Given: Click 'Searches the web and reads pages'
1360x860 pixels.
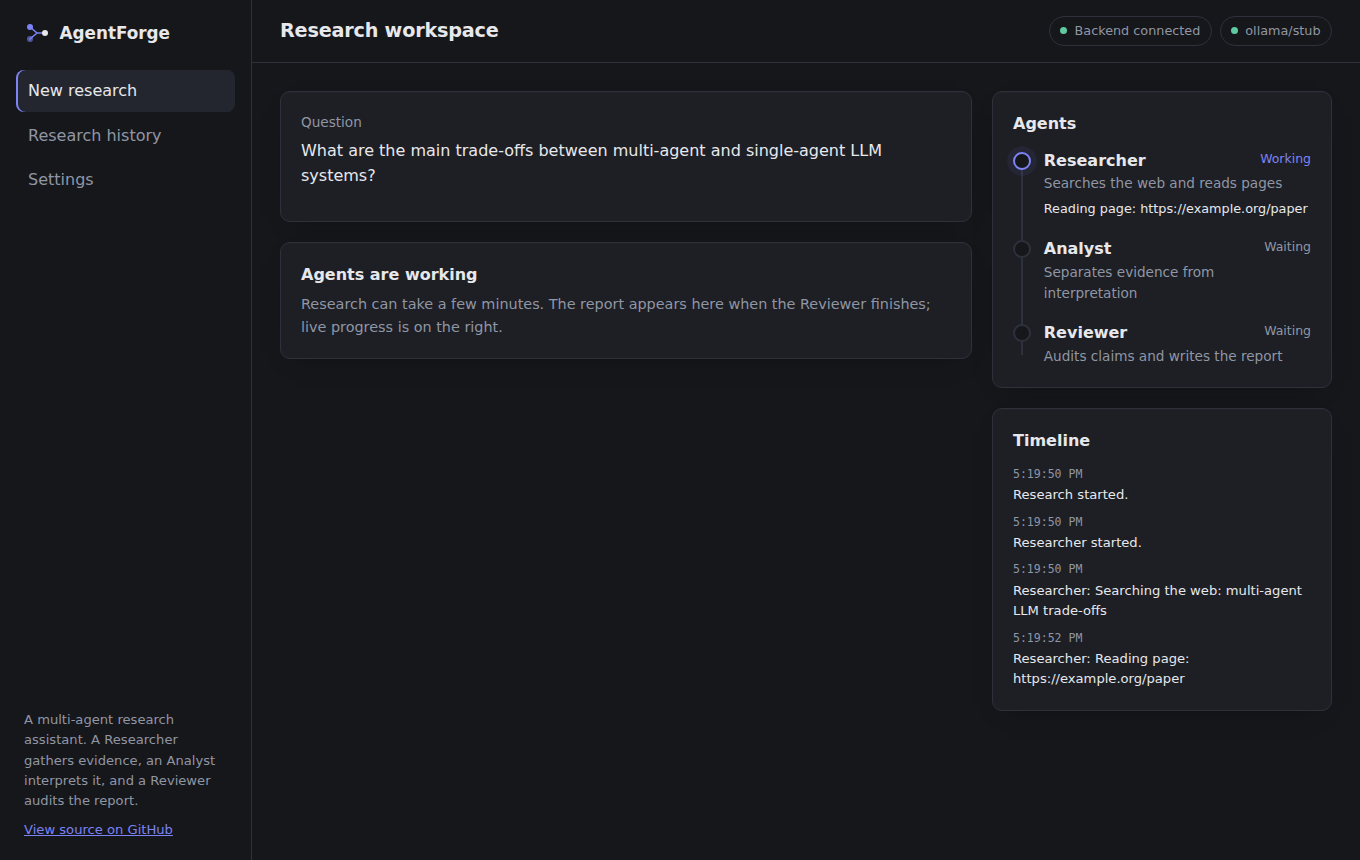Looking at the screenshot, I should [1163, 183].
